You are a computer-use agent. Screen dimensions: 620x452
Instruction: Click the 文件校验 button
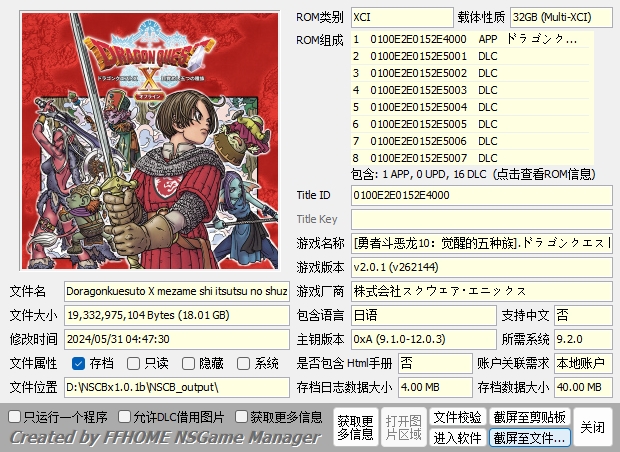[x=457, y=417]
